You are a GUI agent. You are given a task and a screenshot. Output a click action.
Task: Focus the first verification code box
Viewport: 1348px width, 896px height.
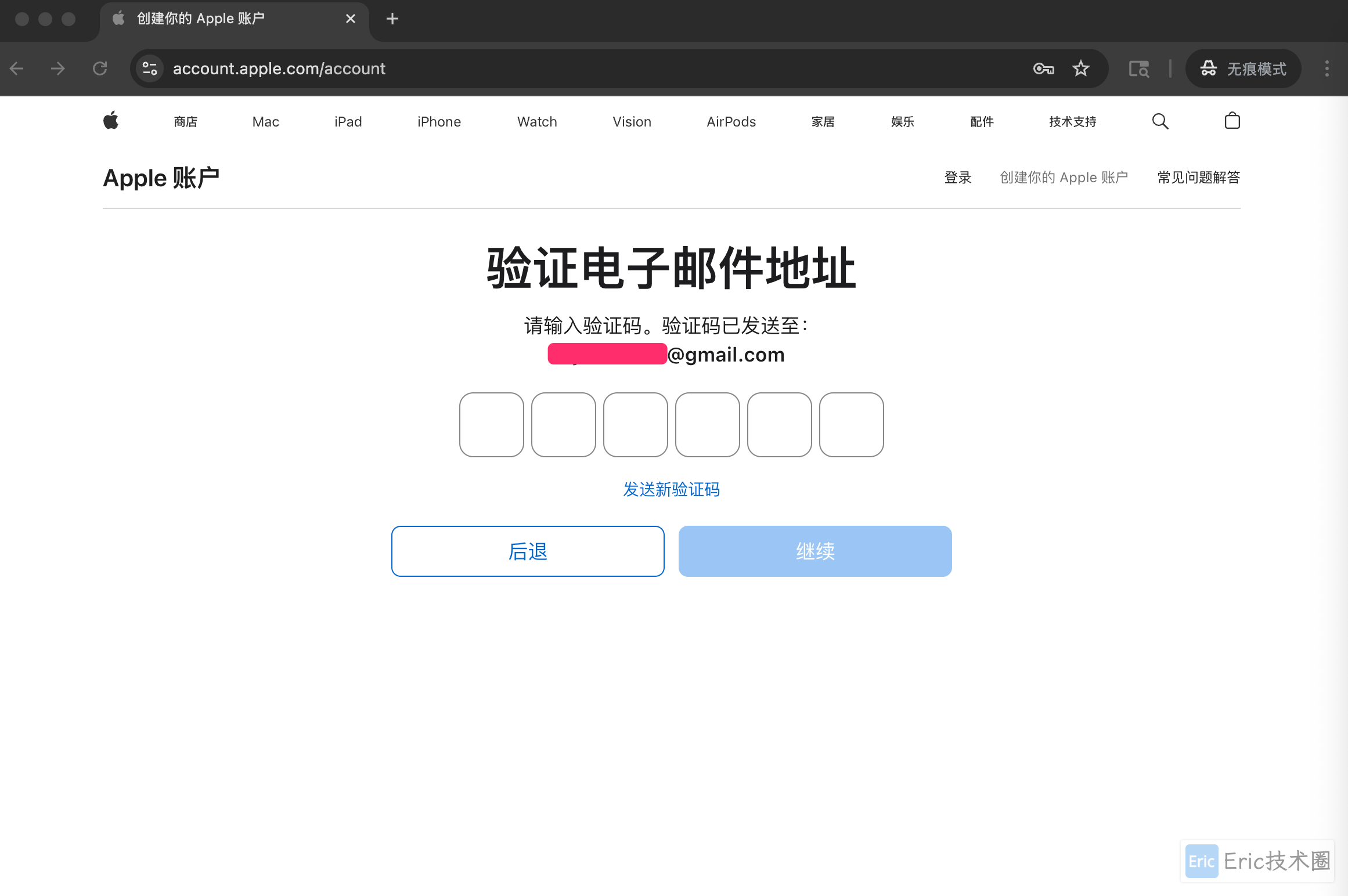(x=492, y=425)
